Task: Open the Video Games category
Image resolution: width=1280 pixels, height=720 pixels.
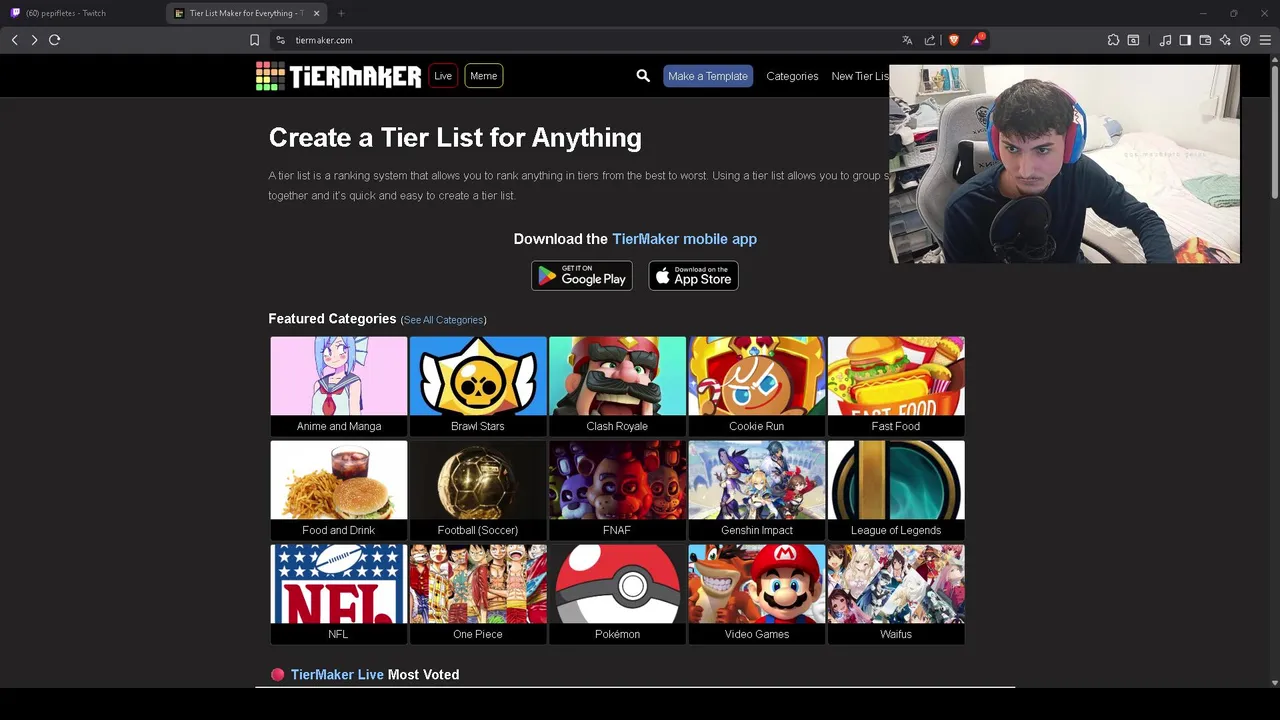Action: 757,594
